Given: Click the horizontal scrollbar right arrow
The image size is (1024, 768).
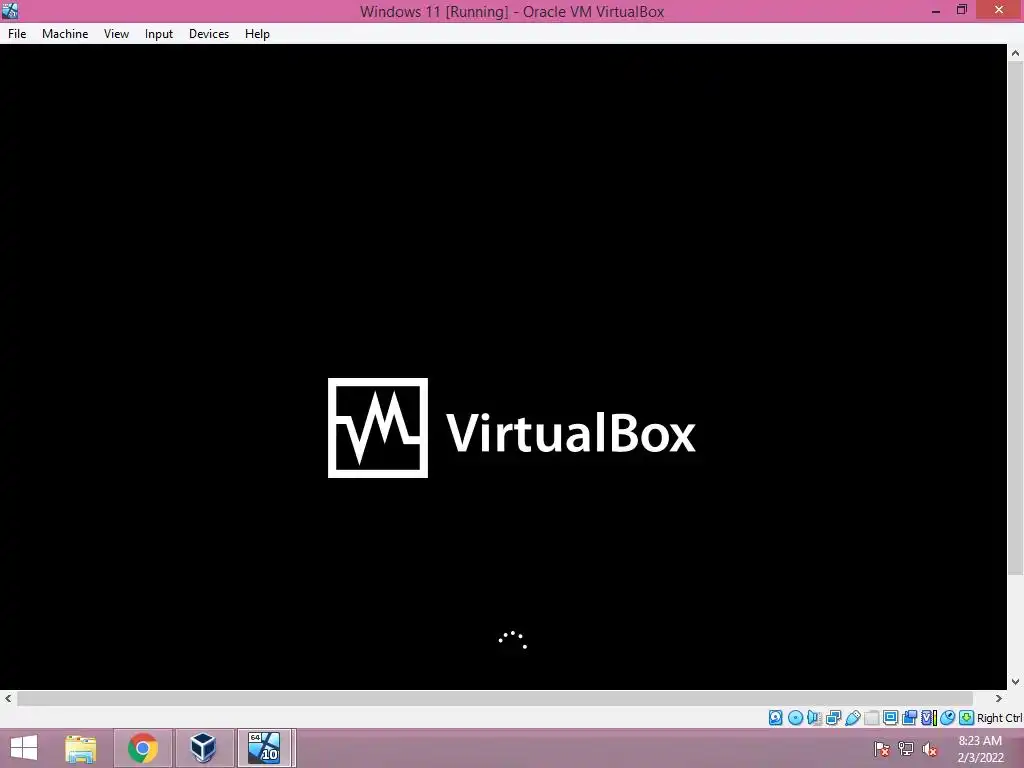Looking at the screenshot, I should pos(999,699).
